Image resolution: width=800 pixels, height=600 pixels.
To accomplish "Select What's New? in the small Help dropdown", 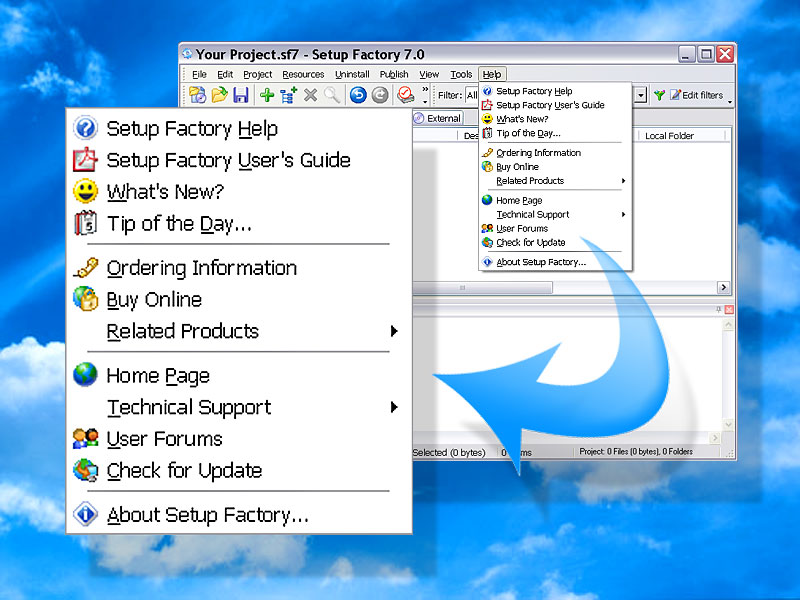I will tap(556, 119).
